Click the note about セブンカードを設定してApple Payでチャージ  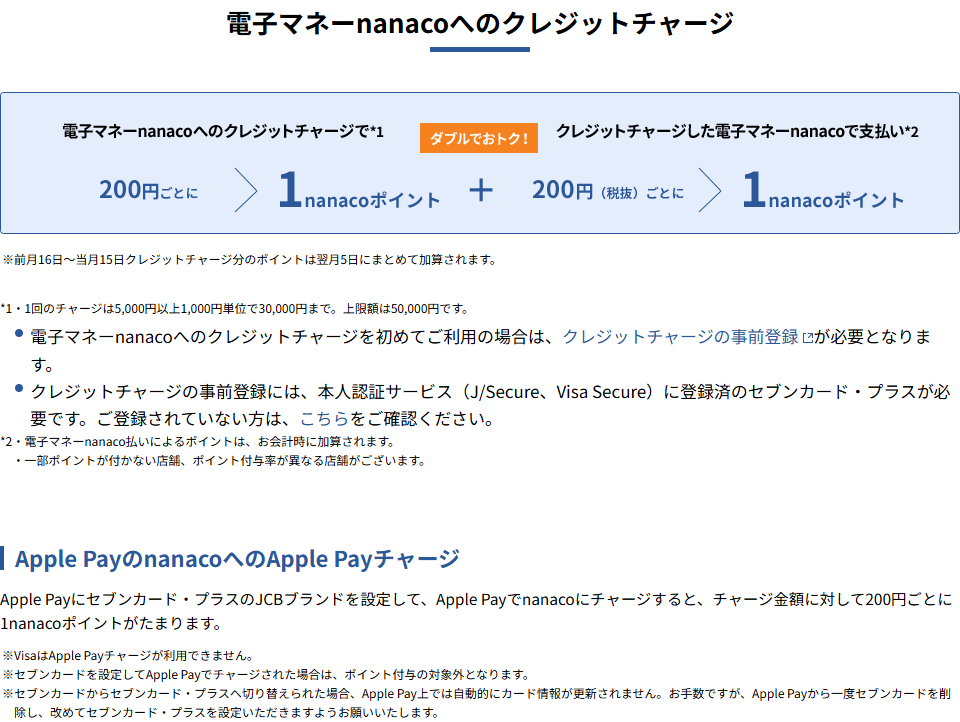coord(266,675)
